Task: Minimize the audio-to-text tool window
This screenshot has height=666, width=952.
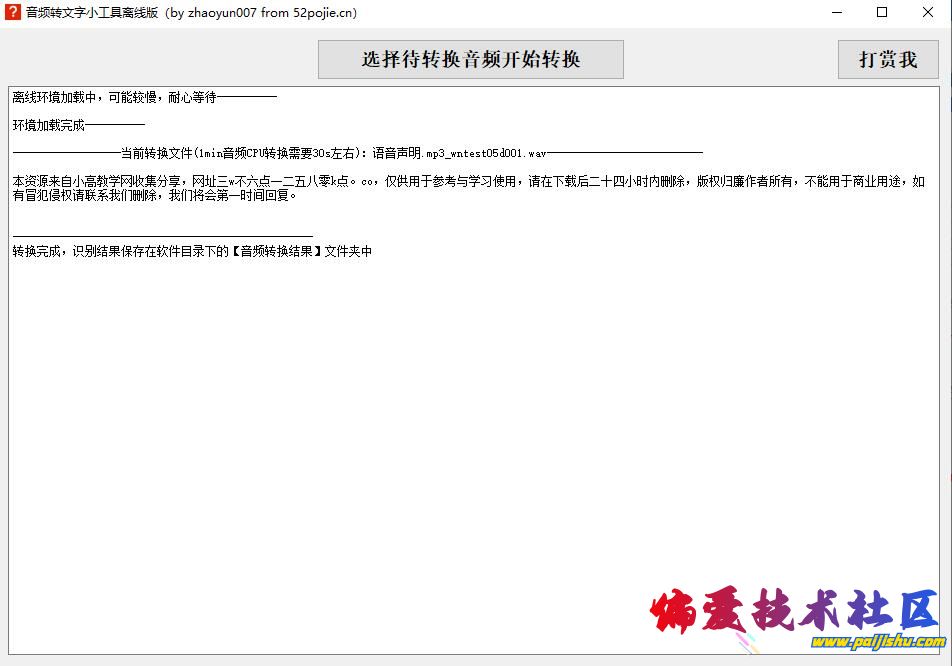Action: click(x=836, y=13)
